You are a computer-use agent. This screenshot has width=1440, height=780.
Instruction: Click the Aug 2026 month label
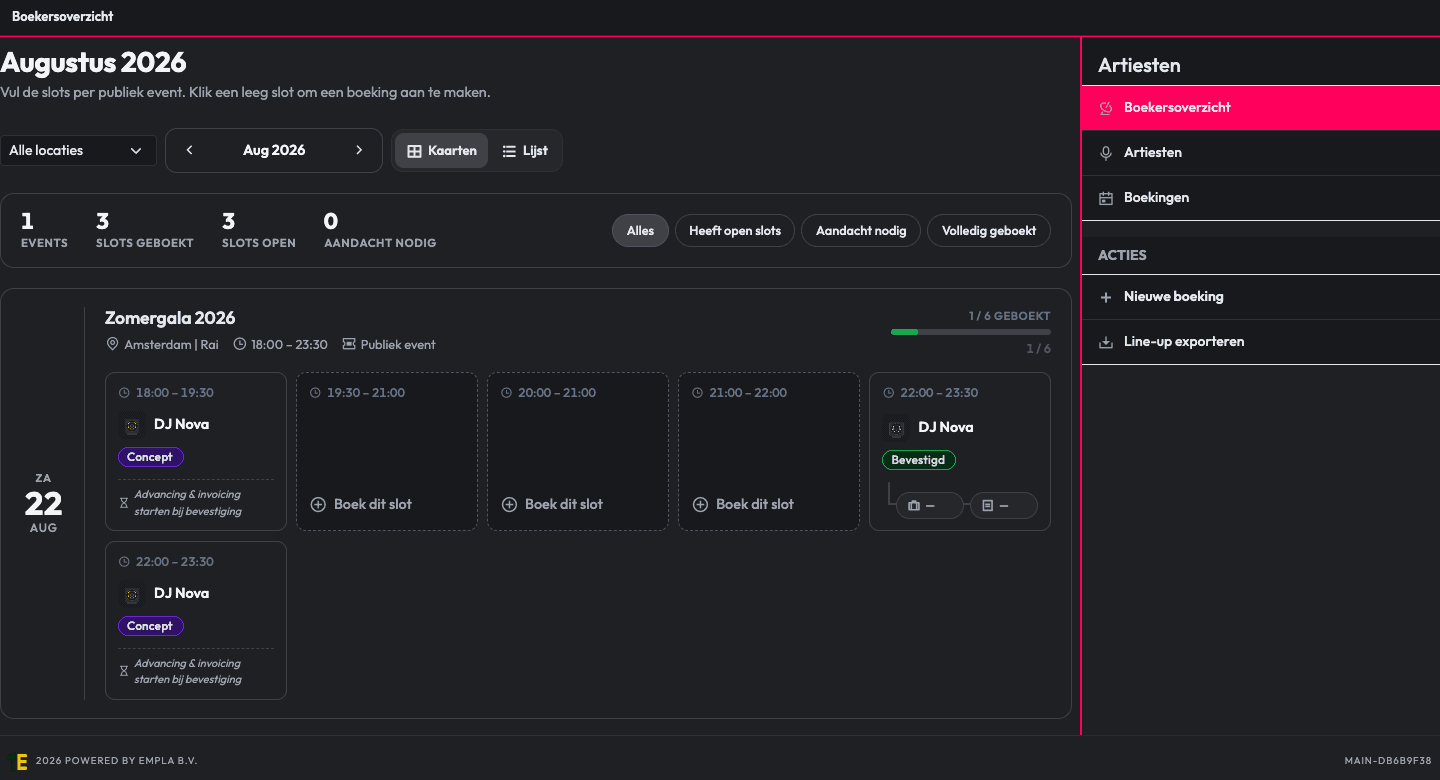(x=274, y=150)
